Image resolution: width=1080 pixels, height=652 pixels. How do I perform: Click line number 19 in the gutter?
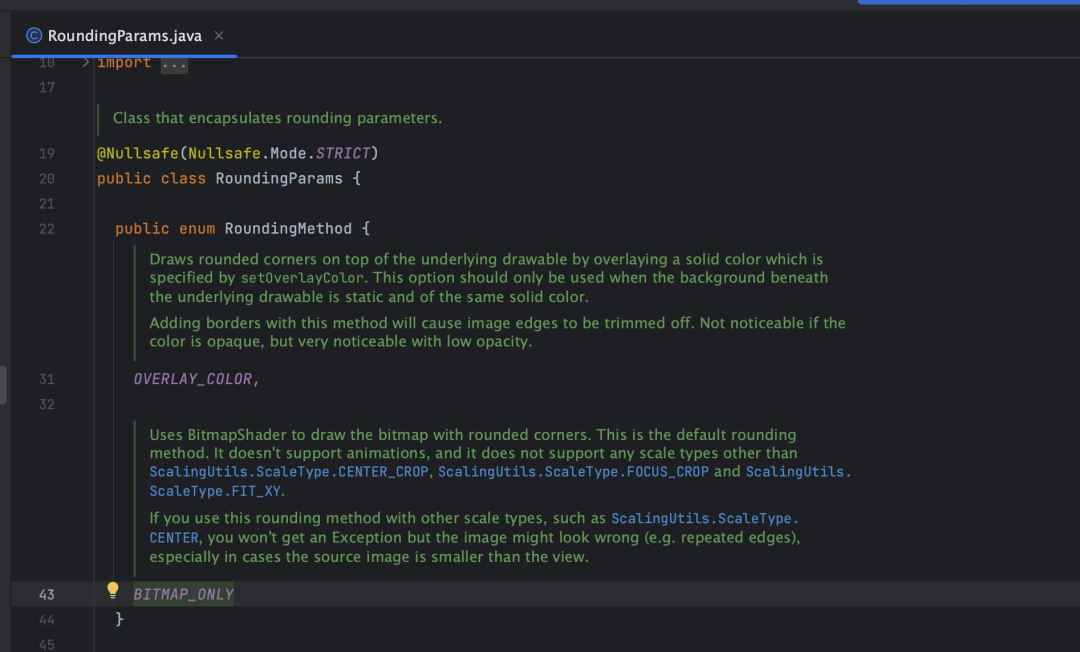[x=46, y=154]
